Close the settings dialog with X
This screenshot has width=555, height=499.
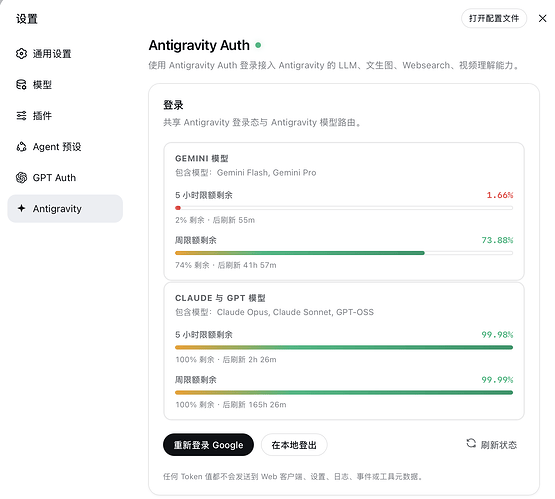coord(542,18)
